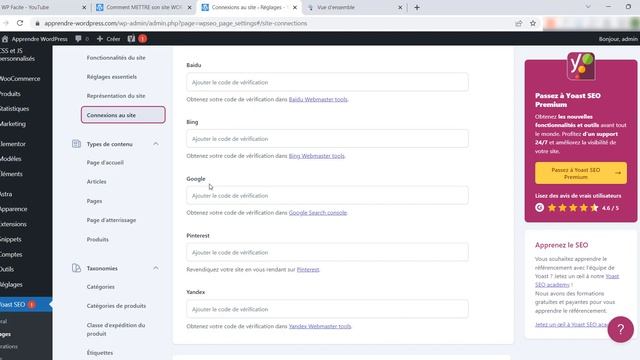Open Représentation du site settings
The image size is (640, 360).
[116, 96]
